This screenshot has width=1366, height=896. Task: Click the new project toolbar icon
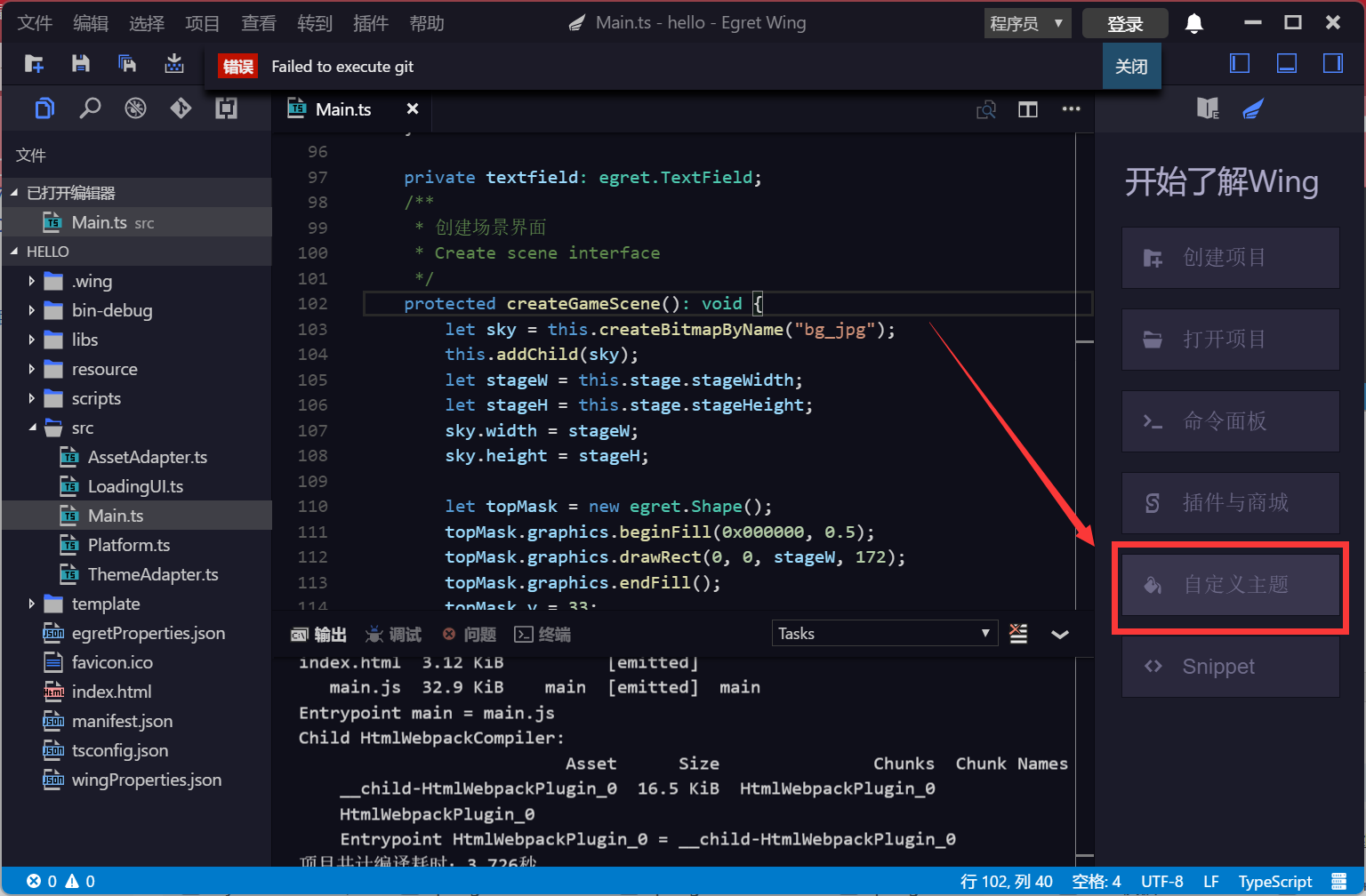(34, 63)
